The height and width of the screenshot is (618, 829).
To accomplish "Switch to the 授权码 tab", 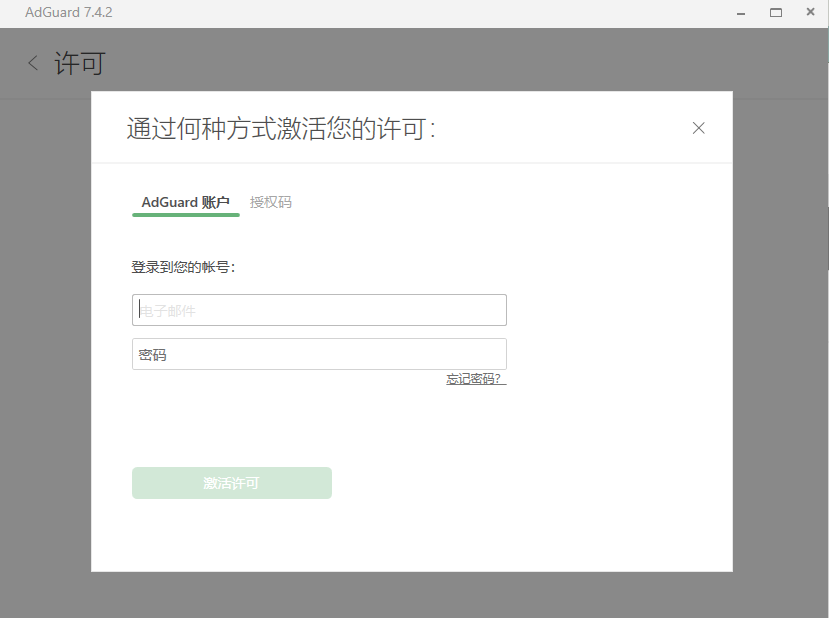I will (270, 202).
